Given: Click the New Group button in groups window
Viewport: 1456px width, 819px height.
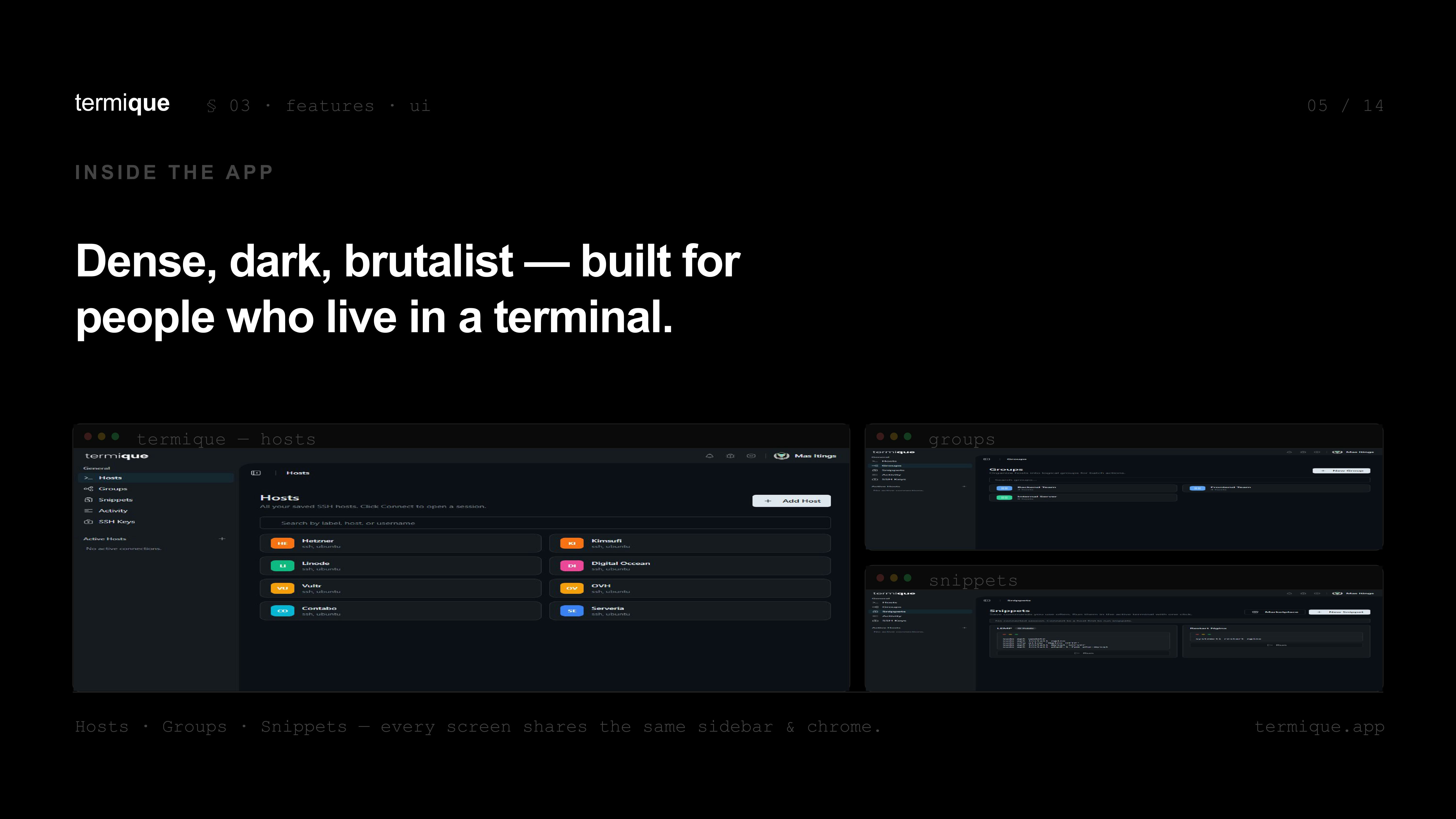Looking at the screenshot, I should tap(1341, 471).
